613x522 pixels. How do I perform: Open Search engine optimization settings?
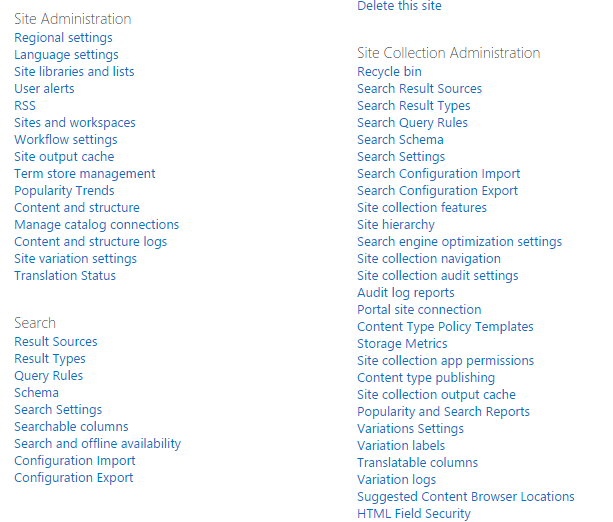tap(459, 242)
